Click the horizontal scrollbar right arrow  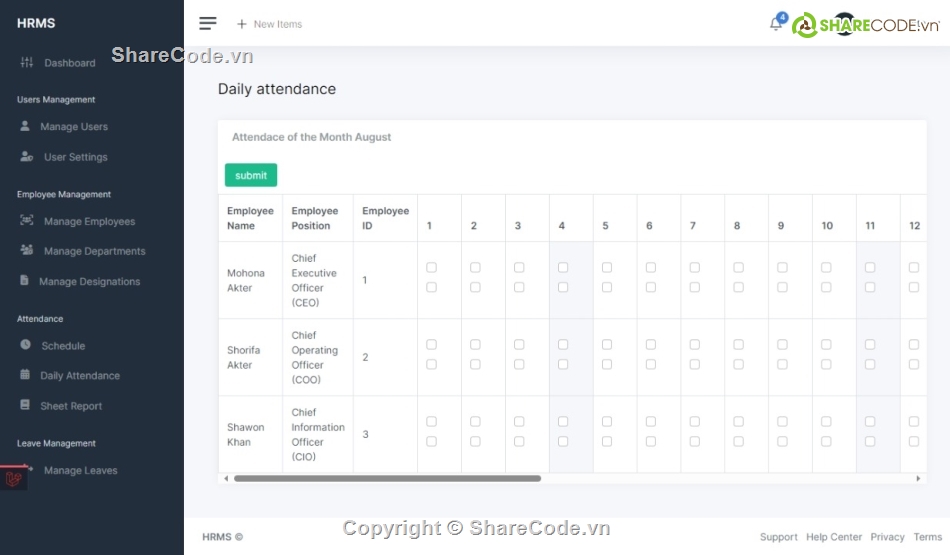click(x=919, y=479)
